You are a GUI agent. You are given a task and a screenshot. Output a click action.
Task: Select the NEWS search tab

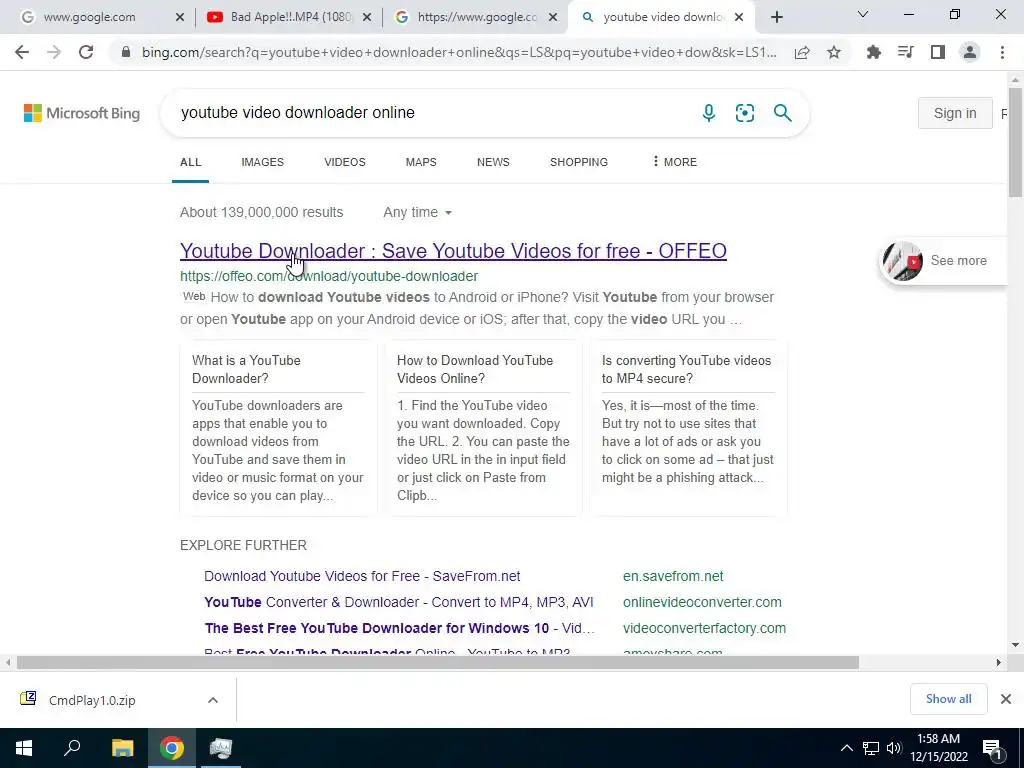(x=493, y=162)
